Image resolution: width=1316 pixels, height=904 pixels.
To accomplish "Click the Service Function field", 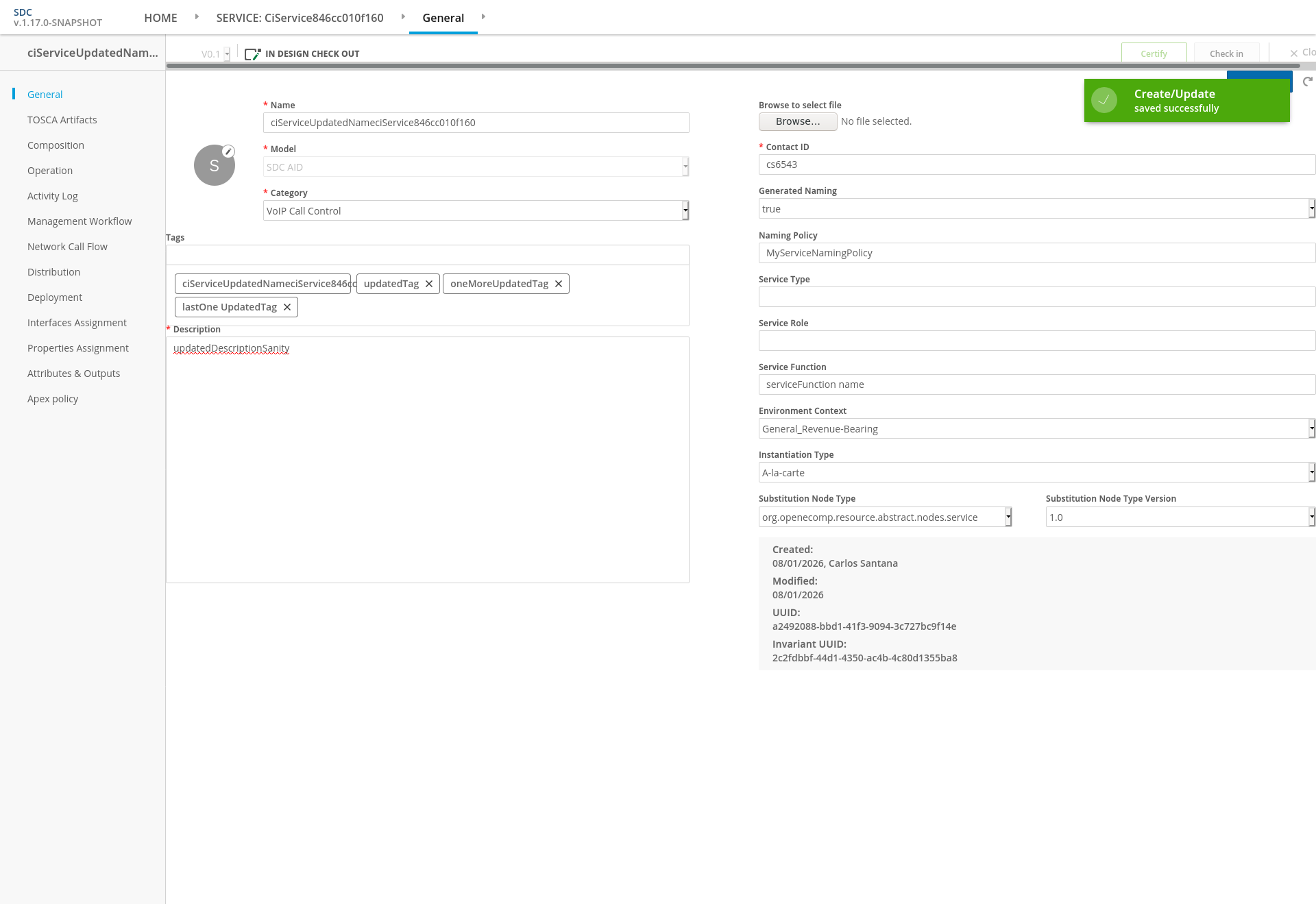I will 1036,384.
